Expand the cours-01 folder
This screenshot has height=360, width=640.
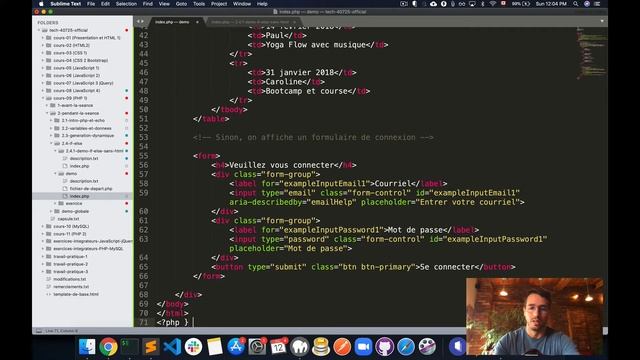click(43, 38)
